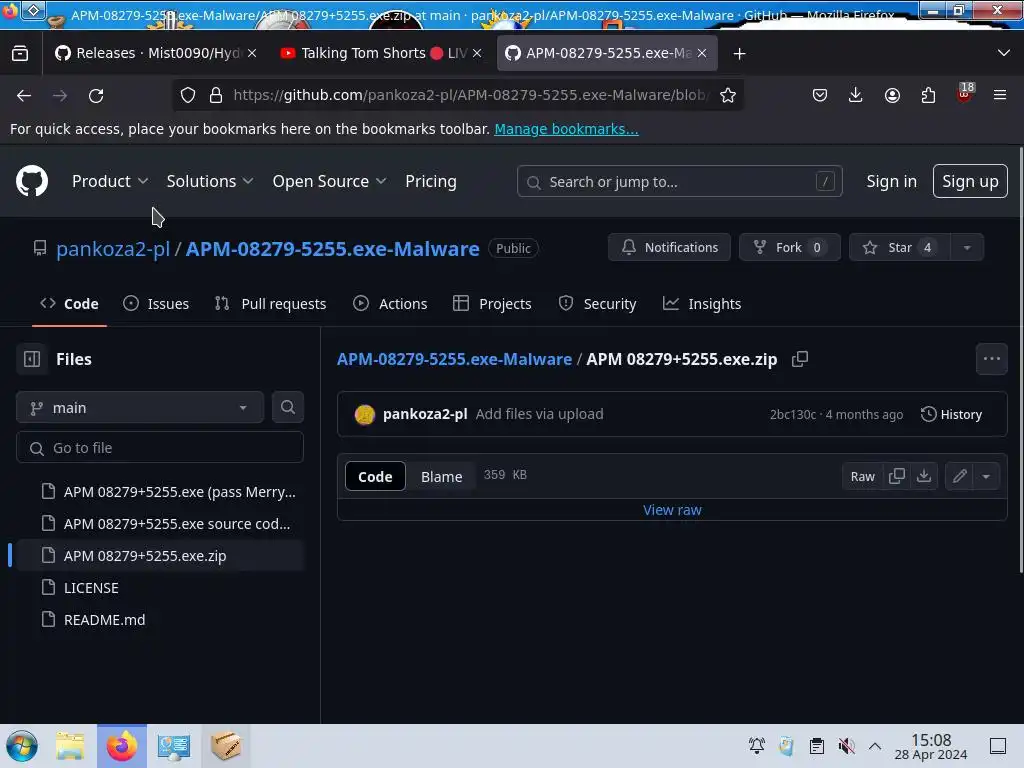Open Firefox View tabs icon
This screenshot has width=1024, height=768.
click(x=20, y=54)
